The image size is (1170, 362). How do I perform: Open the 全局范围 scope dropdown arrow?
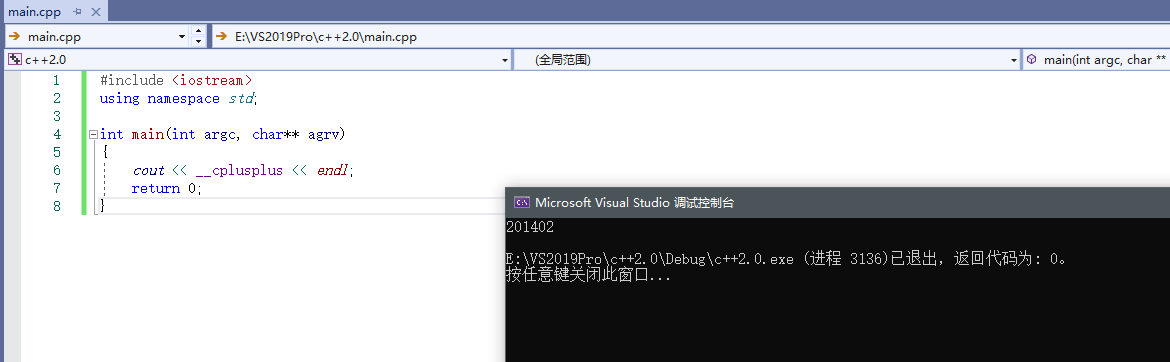click(x=1014, y=60)
